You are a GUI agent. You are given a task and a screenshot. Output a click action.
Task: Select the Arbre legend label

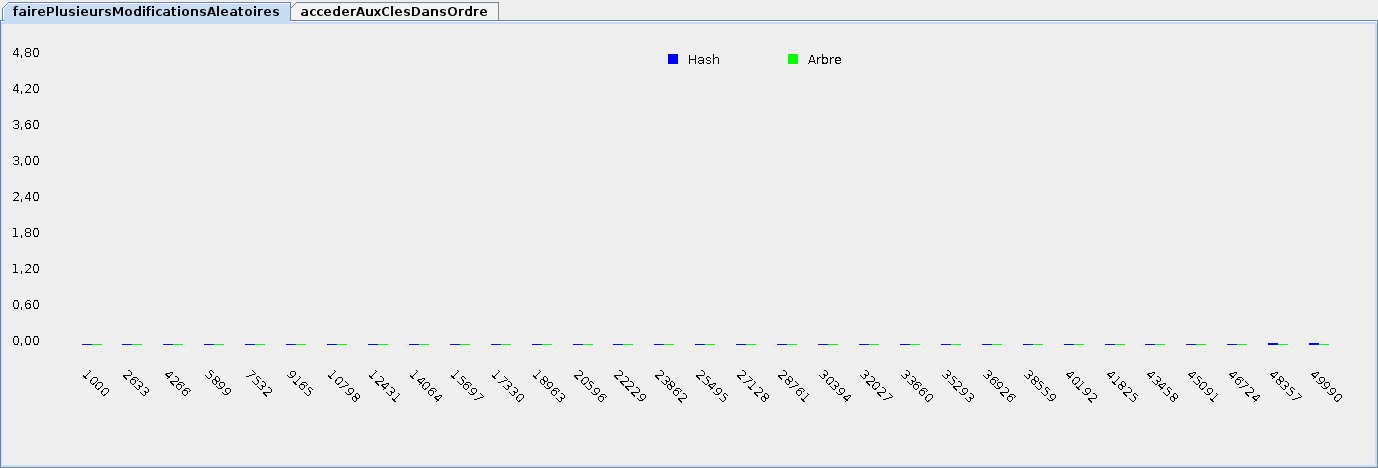(x=825, y=59)
